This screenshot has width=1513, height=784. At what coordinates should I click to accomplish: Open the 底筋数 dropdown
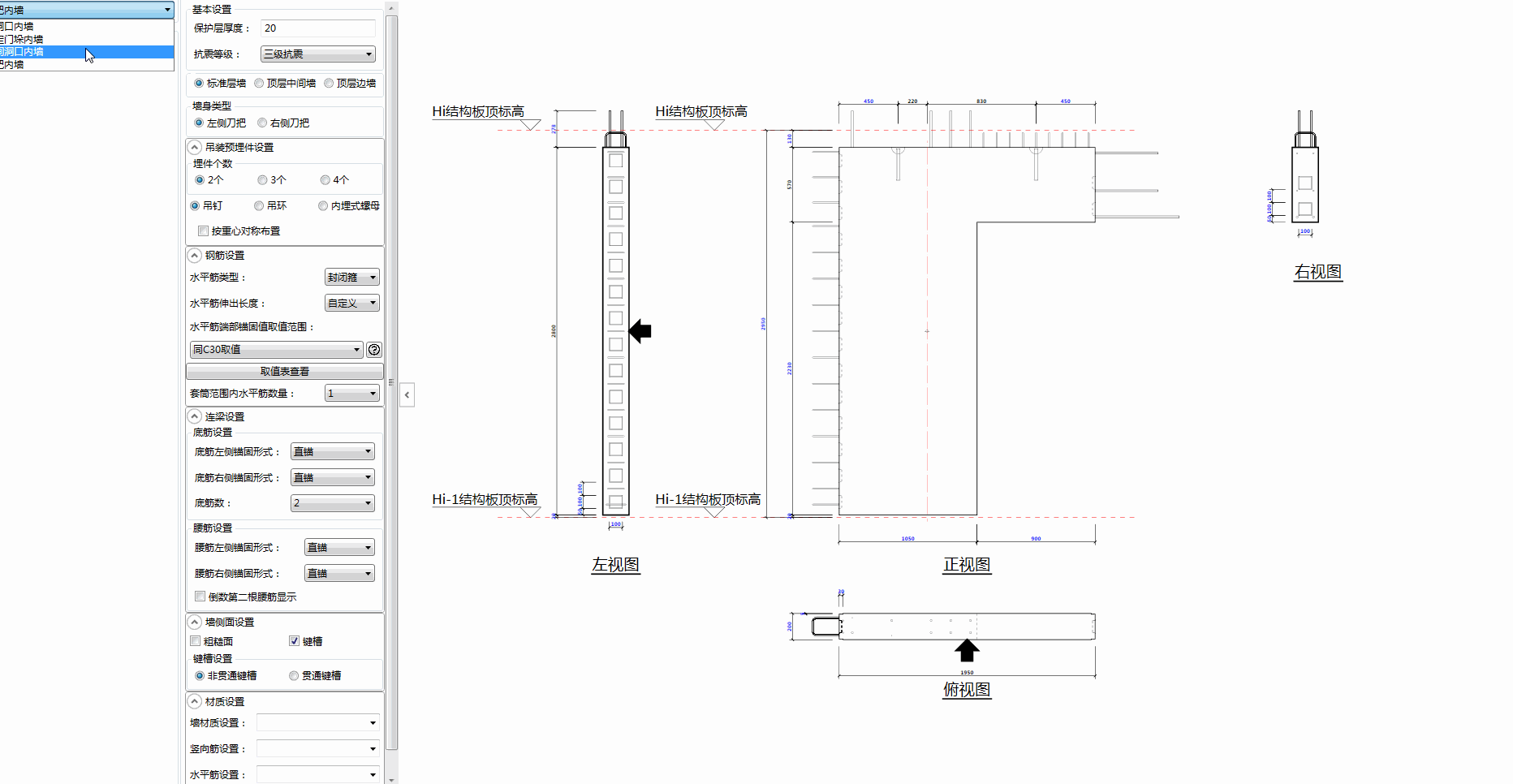coord(332,503)
